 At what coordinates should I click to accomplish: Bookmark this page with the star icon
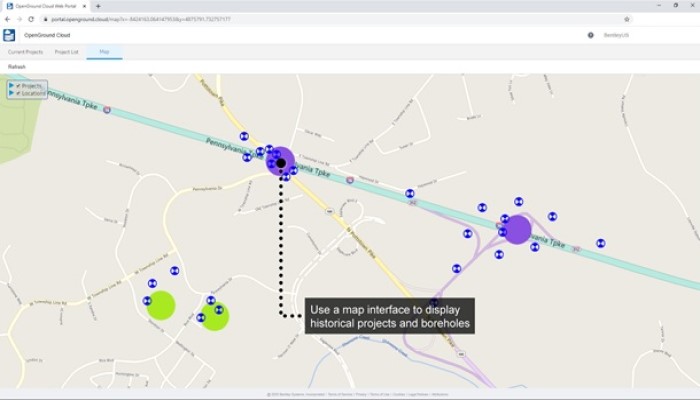tap(627, 18)
